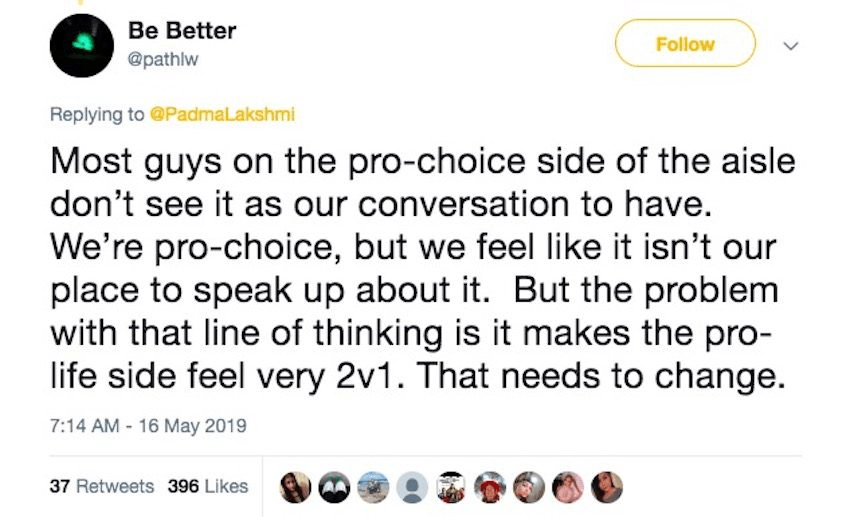This screenshot has width=850, height=517.
Task: Click the liker avatar with red hat
Action: [491, 487]
